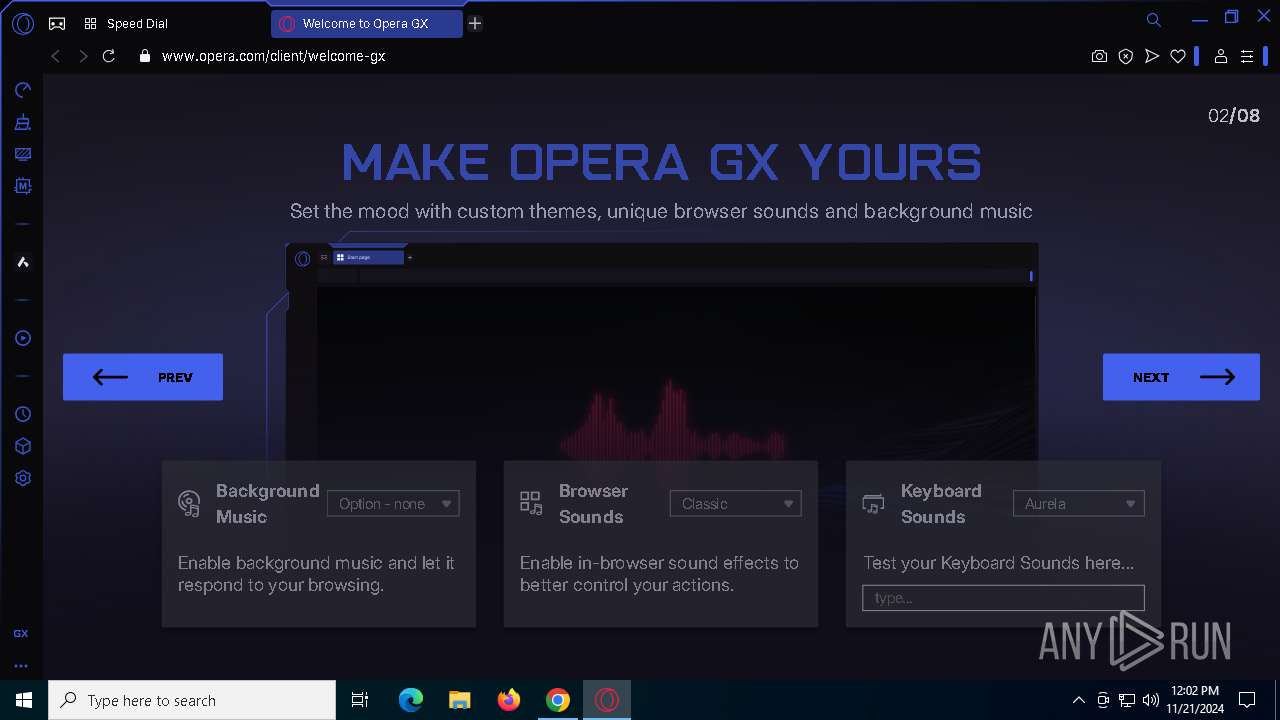Go to previous welcome slide with PREV
1280x720 pixels.
click(143, 377)
